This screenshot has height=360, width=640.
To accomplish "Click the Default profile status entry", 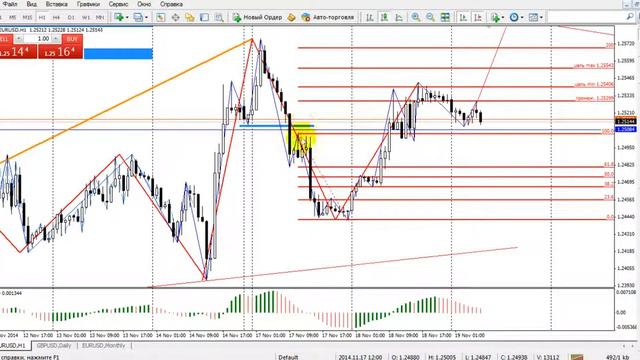I will 288,357.
